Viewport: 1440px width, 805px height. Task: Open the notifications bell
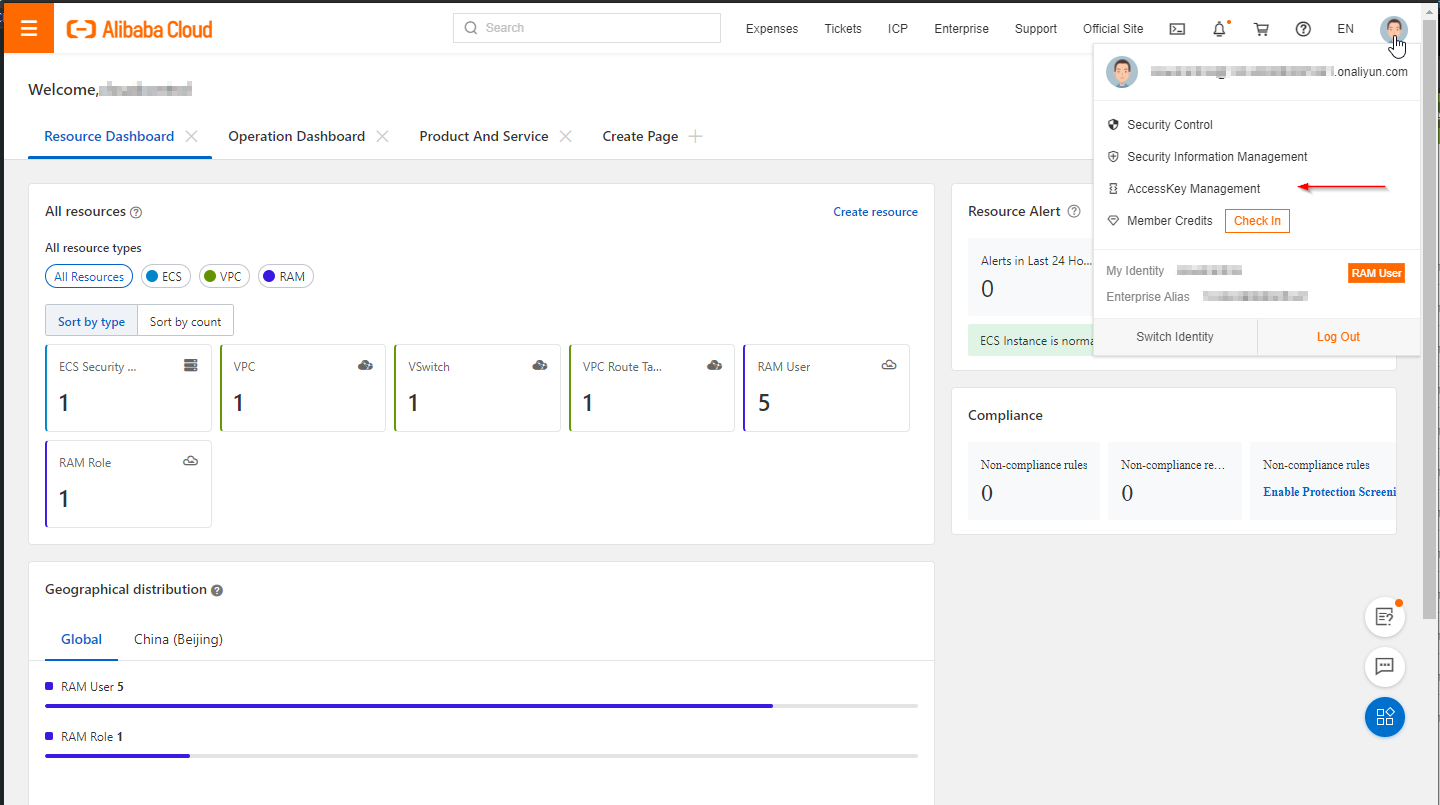click(x=1219, y=29)
